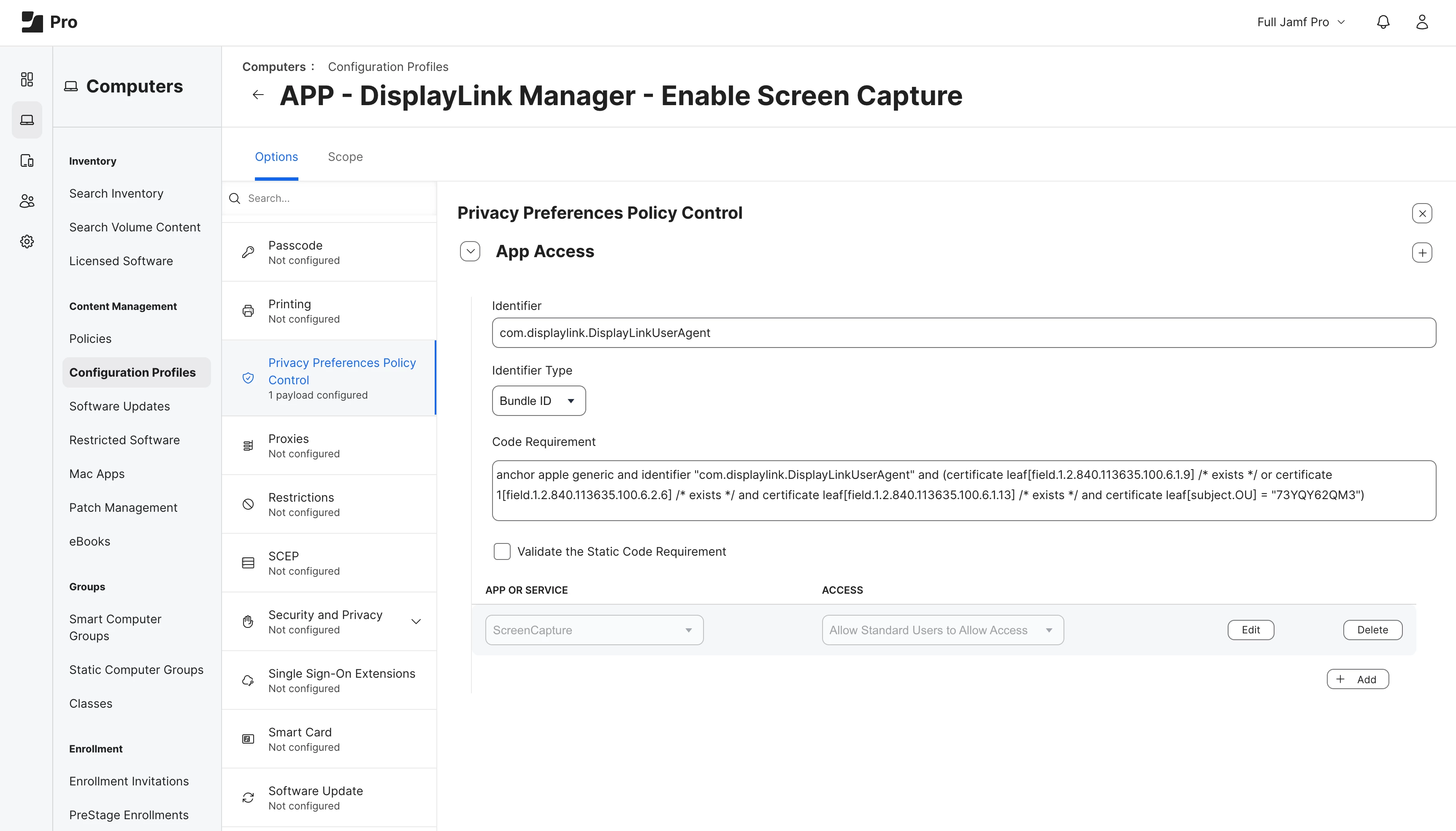Open Software Updates in the sidebar

point(120,406)
